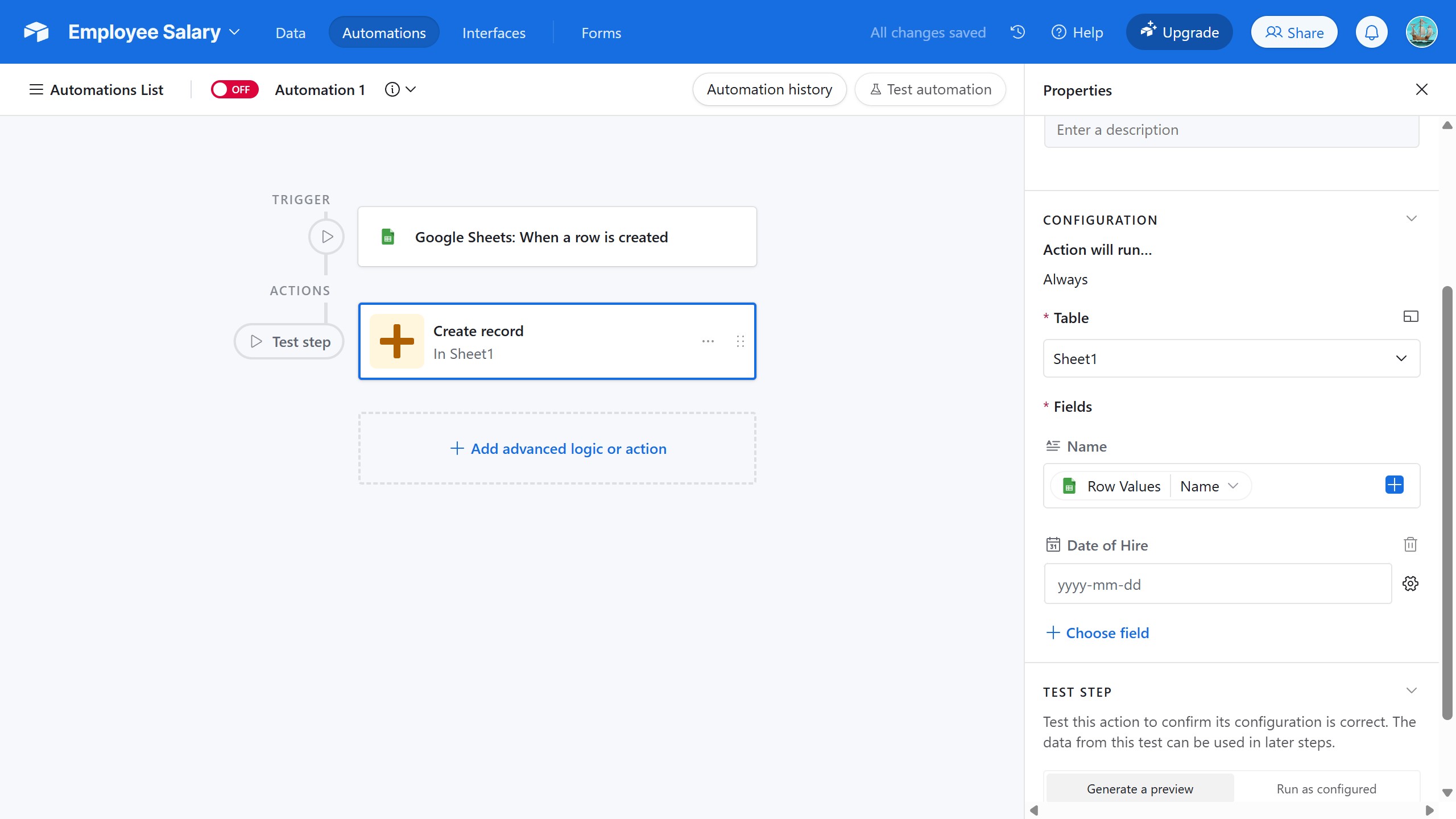1456x819 pixels.
Task: Click the Airtable logo icon
Action: [36, 32]
